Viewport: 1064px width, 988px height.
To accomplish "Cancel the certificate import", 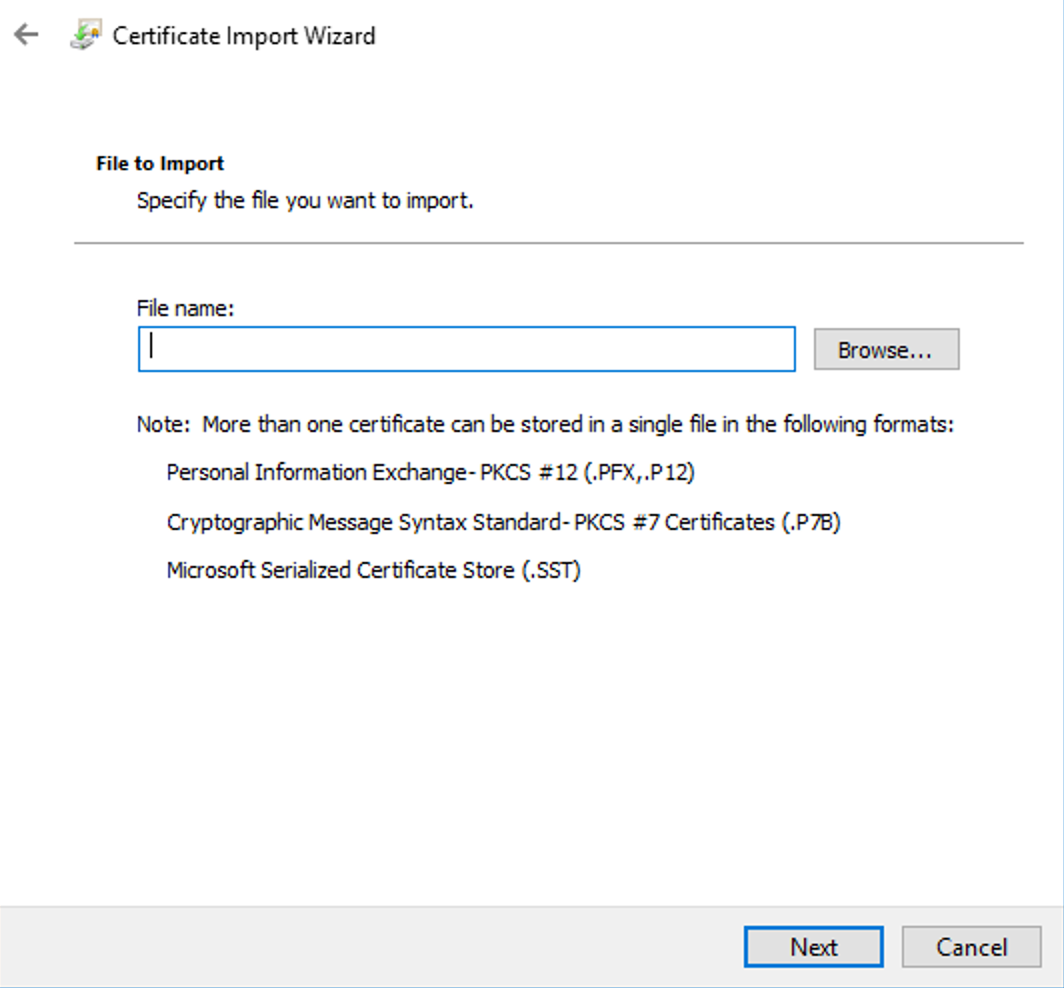I will [x=971, y=946].
